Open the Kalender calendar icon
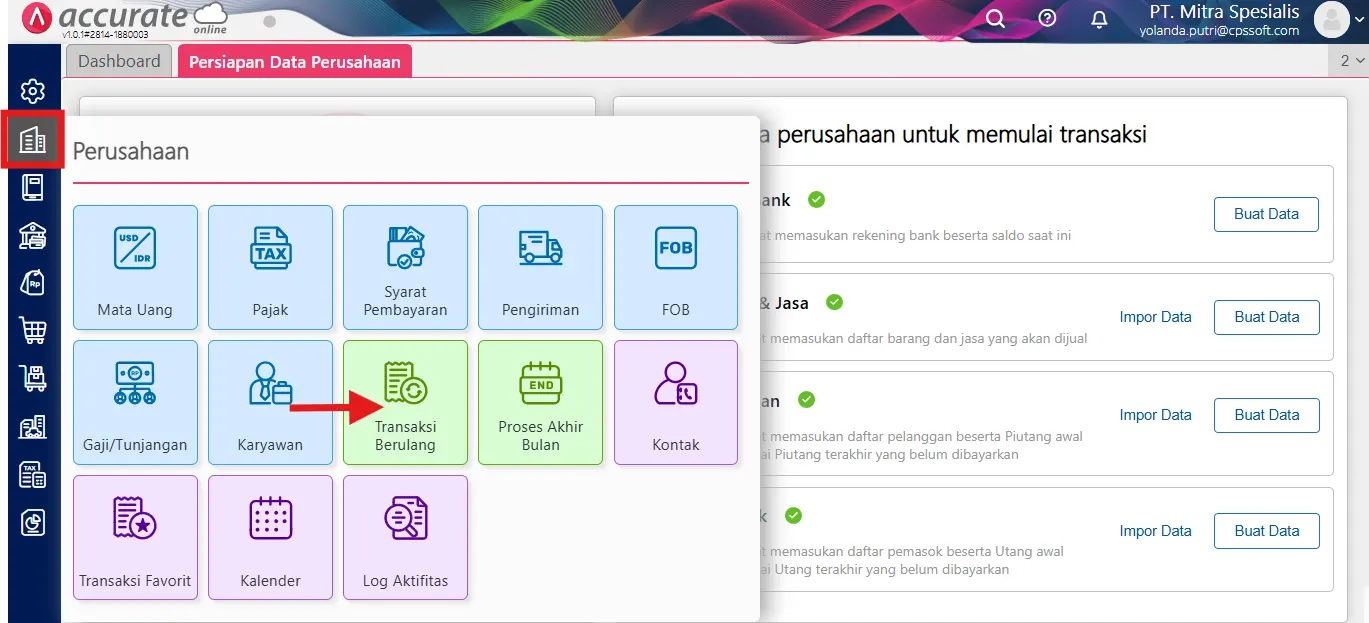Viewport: 1369px width, 623px height. tap(270, 537)
